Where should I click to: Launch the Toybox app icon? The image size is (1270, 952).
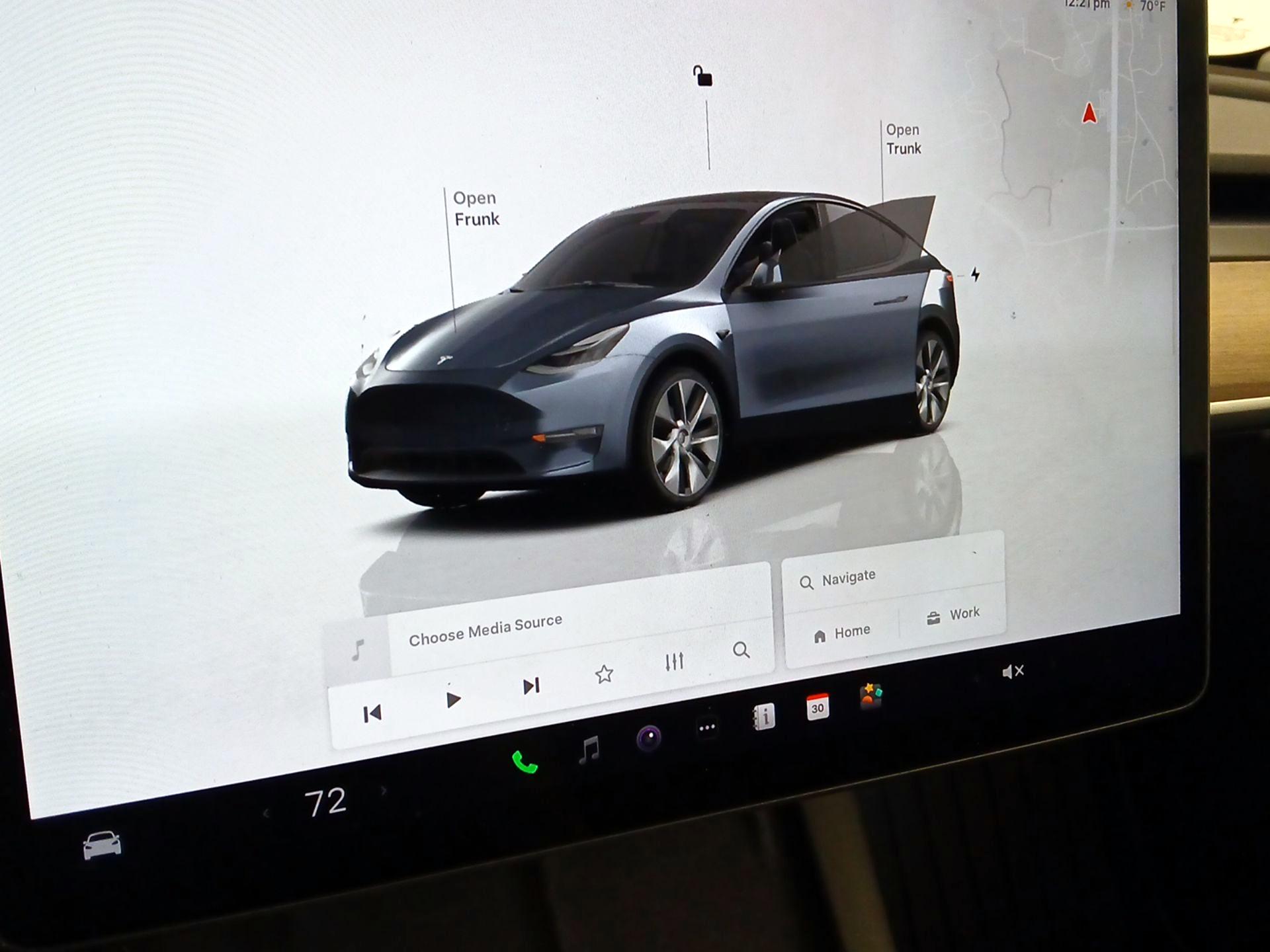[871, 696]
